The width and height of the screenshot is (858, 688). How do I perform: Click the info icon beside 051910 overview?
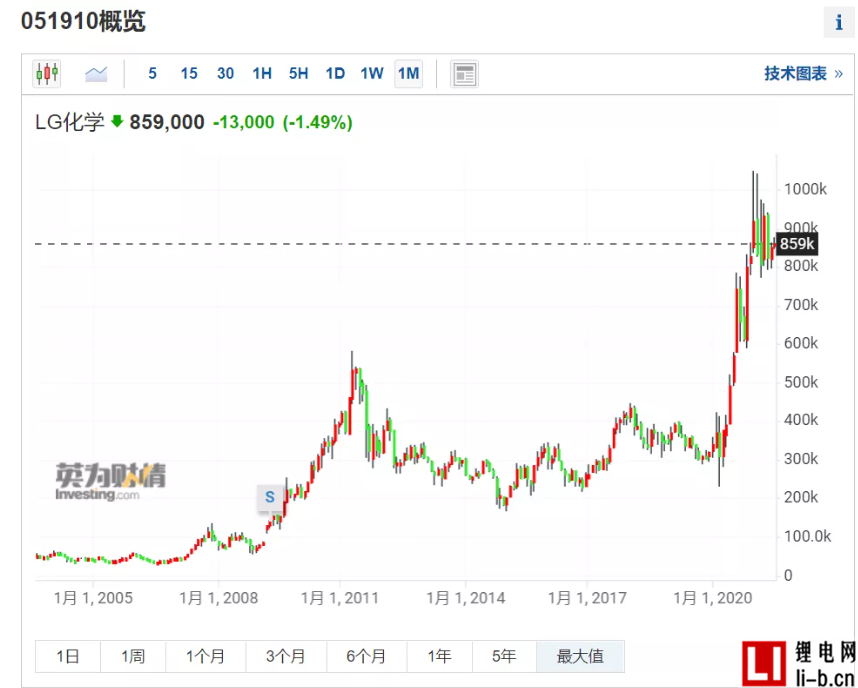pyautogui.click(x=839, y=22)
